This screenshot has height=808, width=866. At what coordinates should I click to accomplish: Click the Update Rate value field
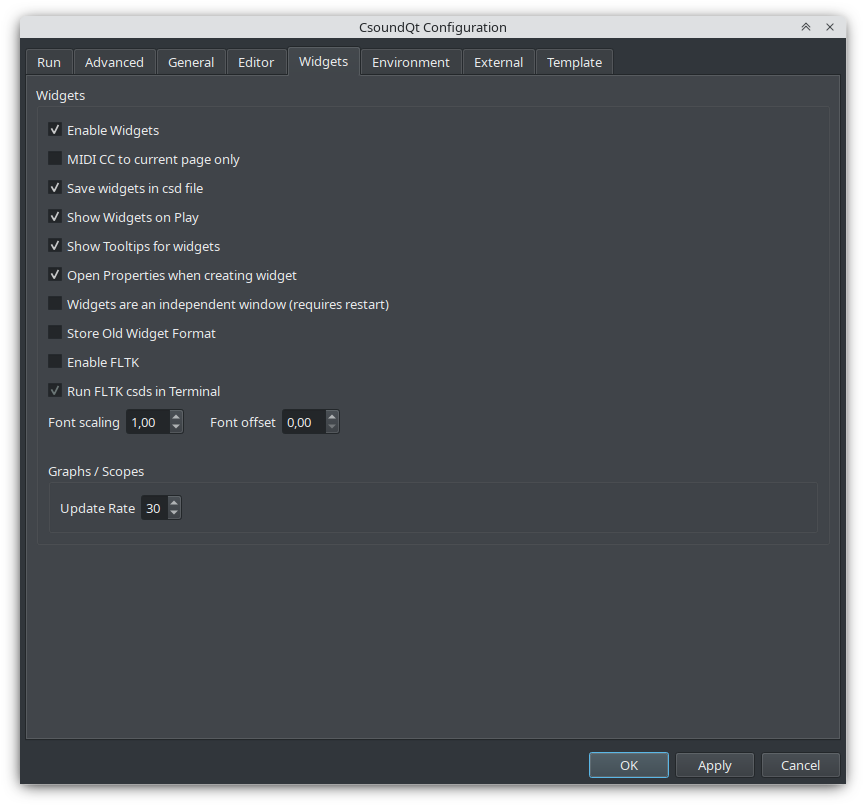154,509
